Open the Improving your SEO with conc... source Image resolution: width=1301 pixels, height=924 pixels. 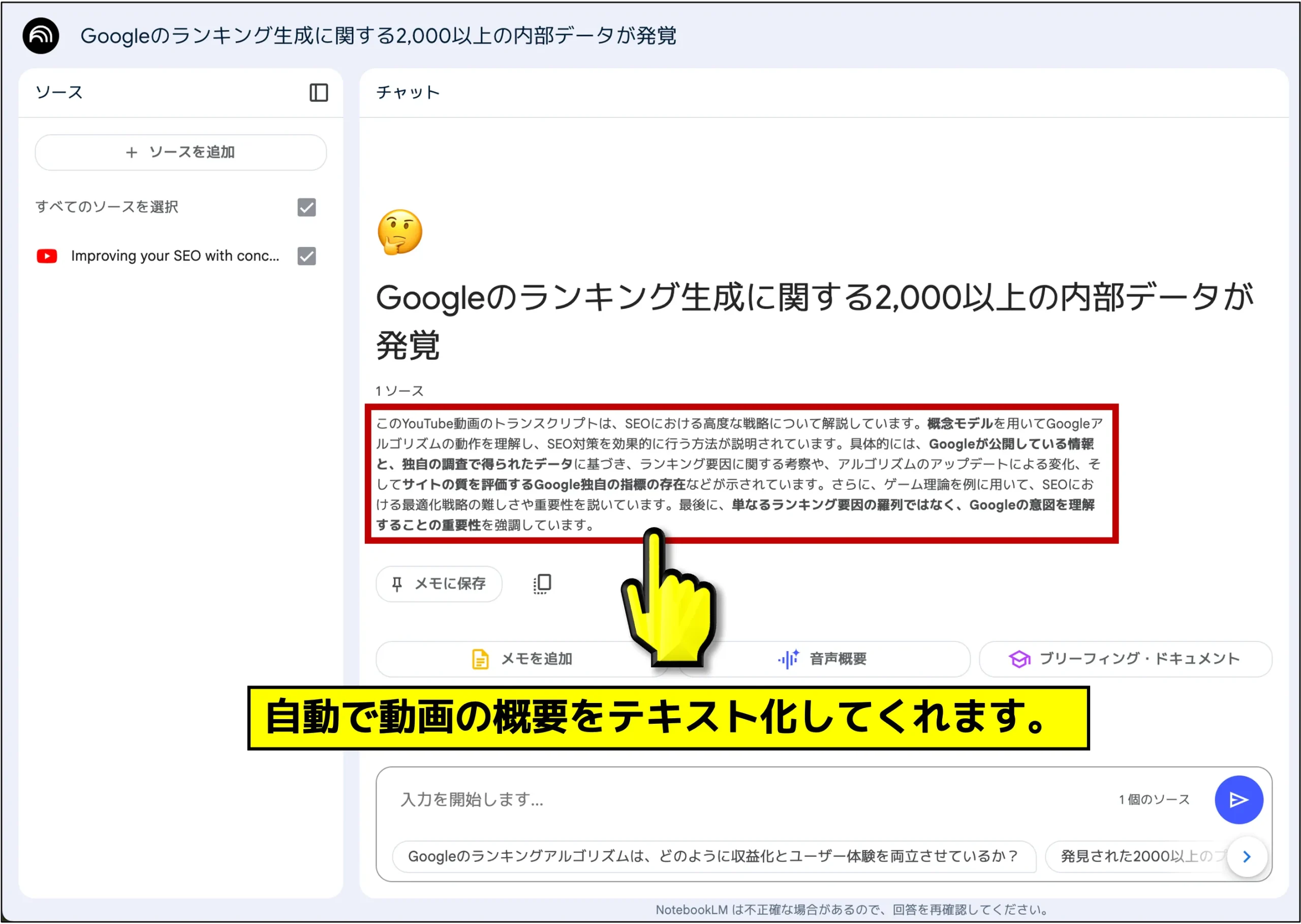click(x=175, y=256)
